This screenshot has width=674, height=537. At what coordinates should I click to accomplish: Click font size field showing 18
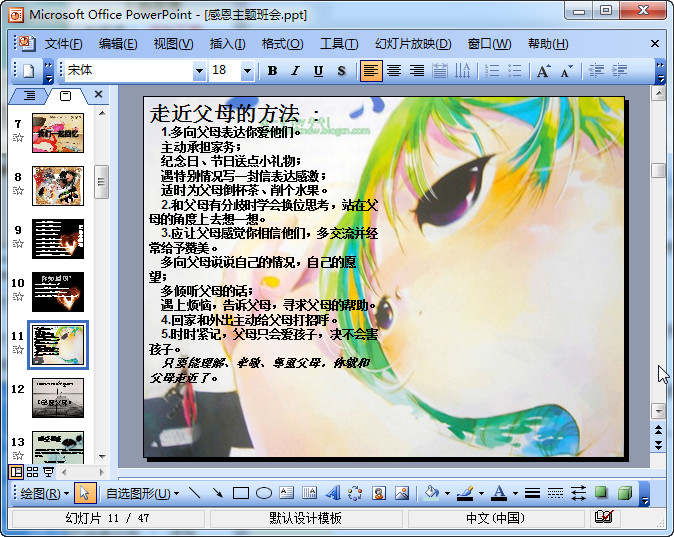tap(225, 71)
